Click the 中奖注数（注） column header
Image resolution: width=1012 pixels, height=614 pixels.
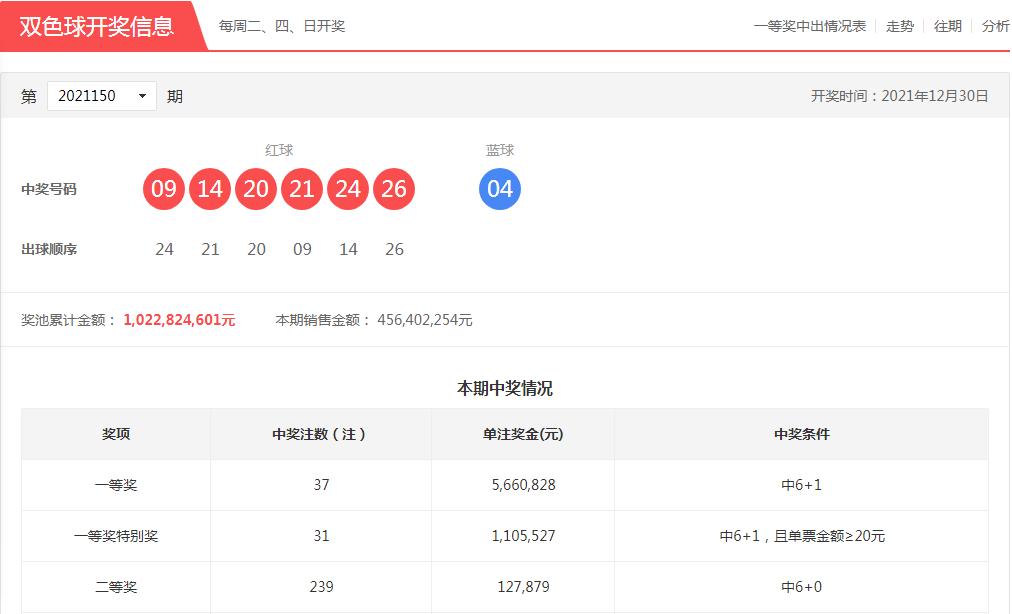pos(320,434)
